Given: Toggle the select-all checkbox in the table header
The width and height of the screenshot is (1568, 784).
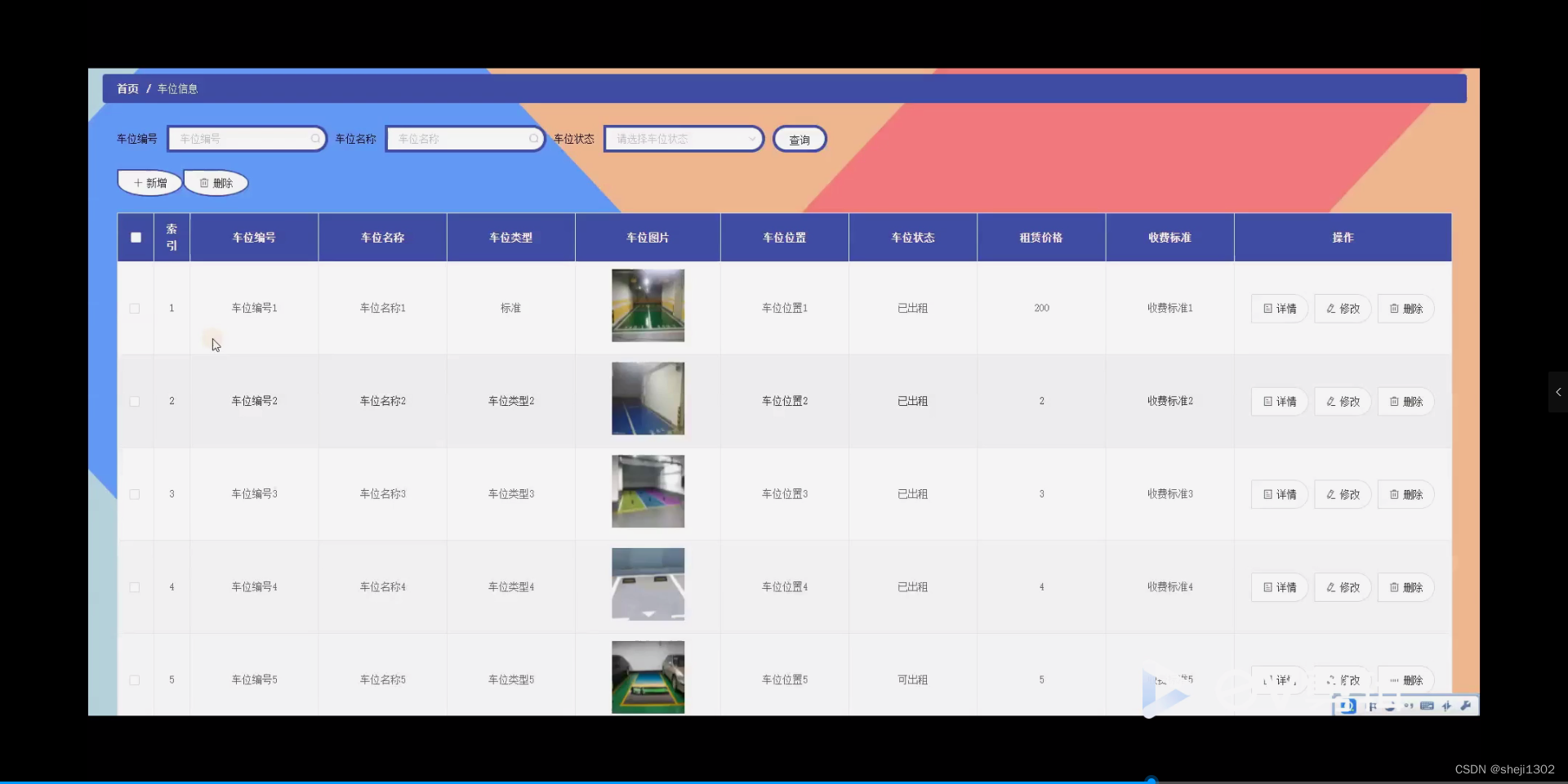Looking at the screenshot, I should click(136, 237).
